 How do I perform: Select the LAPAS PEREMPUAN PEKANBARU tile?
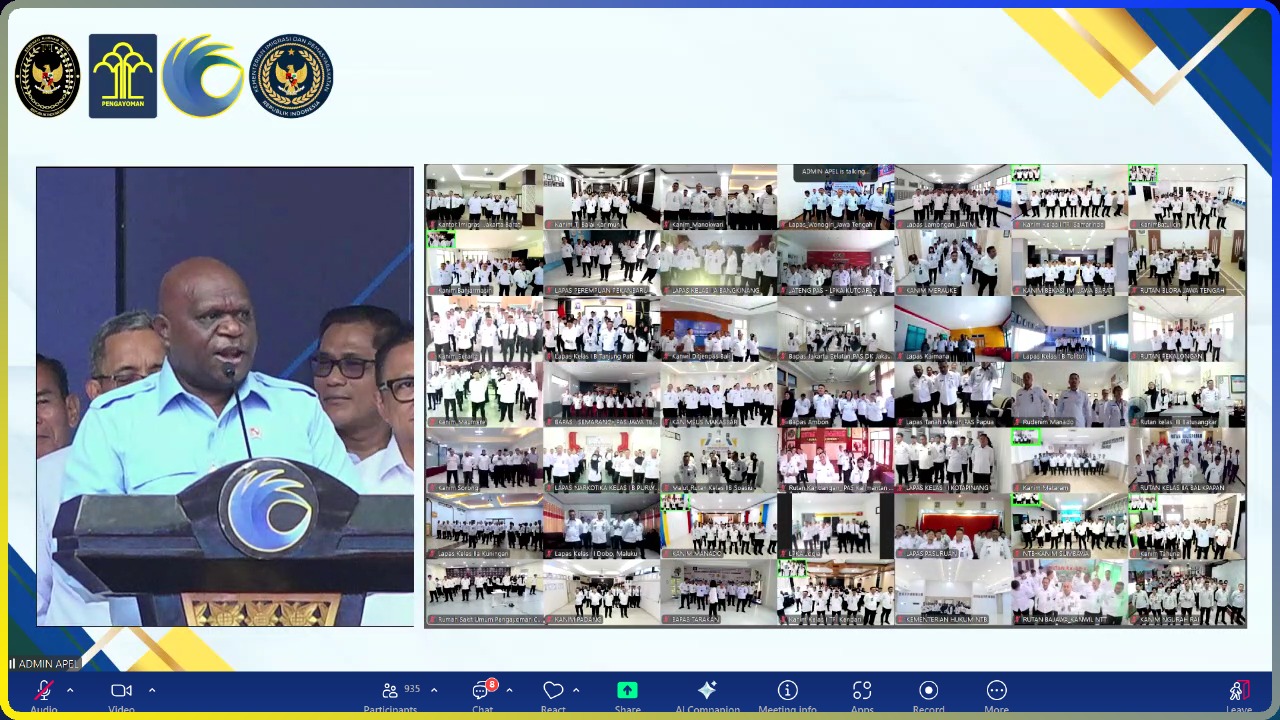coord(601,263)
